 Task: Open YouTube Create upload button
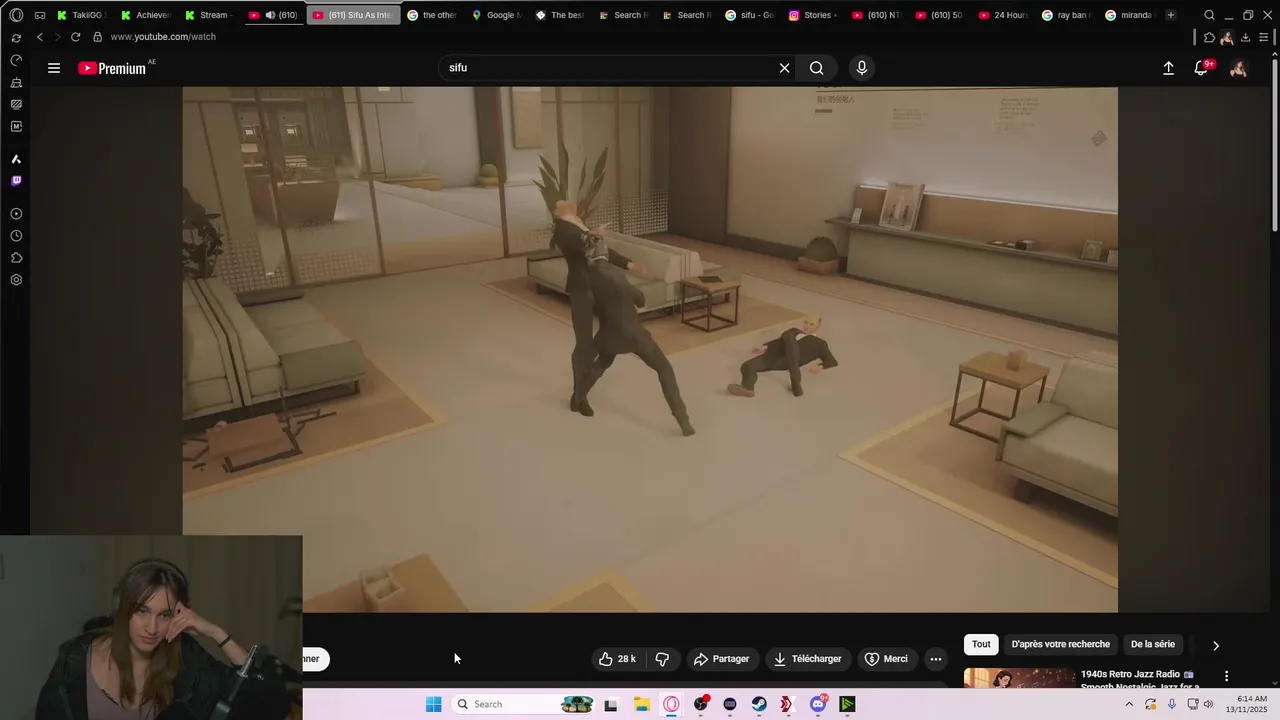pyautogui.click(x=1168, y=68)
